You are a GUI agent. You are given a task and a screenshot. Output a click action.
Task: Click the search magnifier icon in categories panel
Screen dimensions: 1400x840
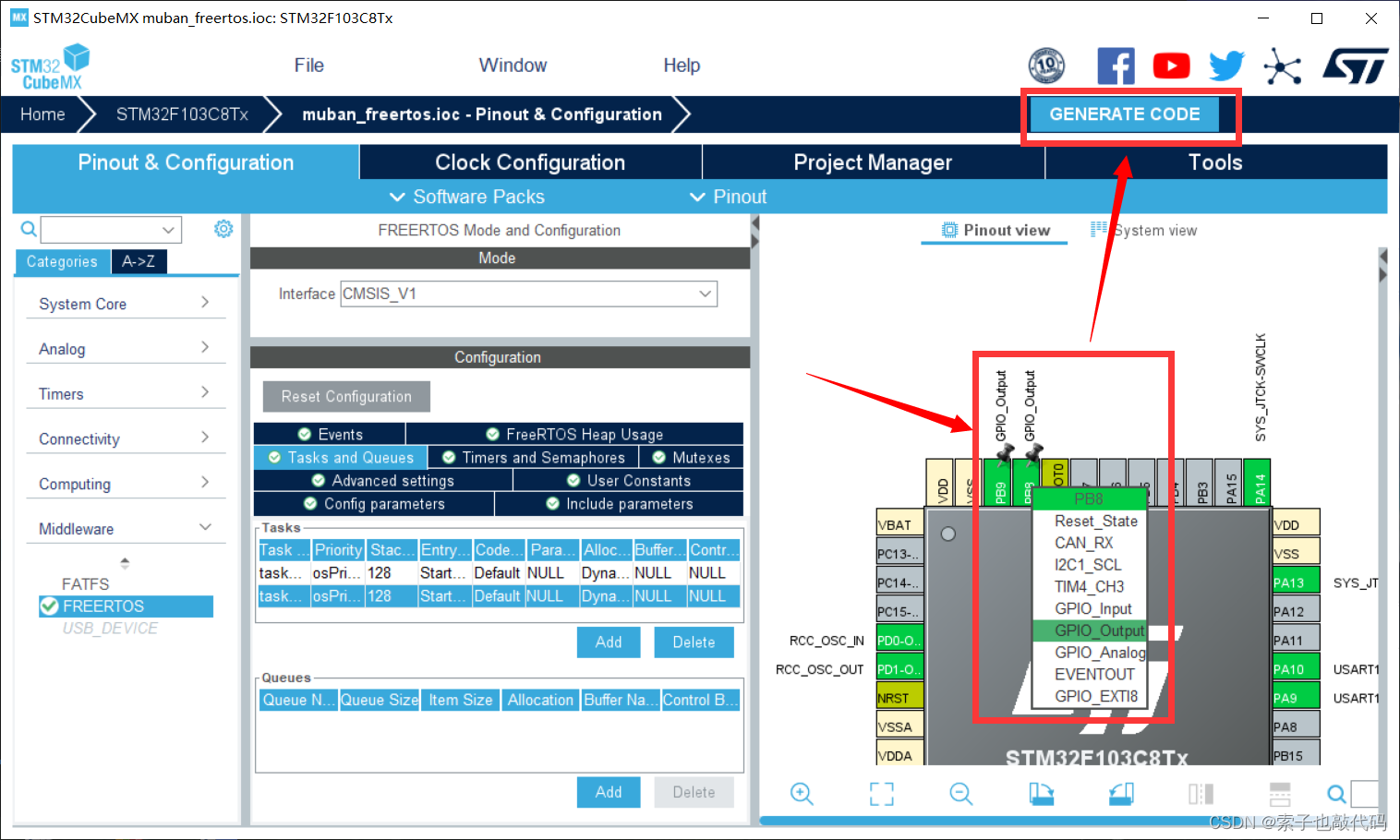click(x=29, y=229)
